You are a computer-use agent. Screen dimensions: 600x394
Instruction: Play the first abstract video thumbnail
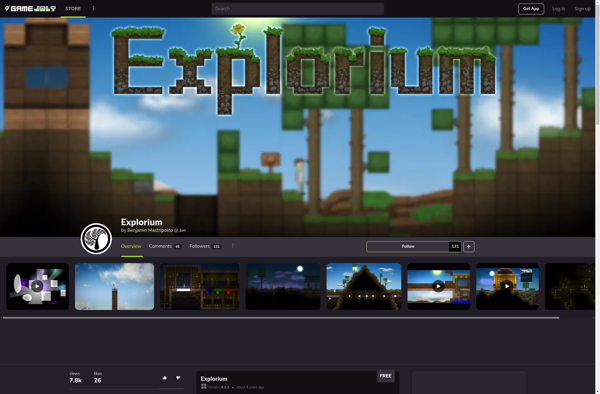(37, 286)
